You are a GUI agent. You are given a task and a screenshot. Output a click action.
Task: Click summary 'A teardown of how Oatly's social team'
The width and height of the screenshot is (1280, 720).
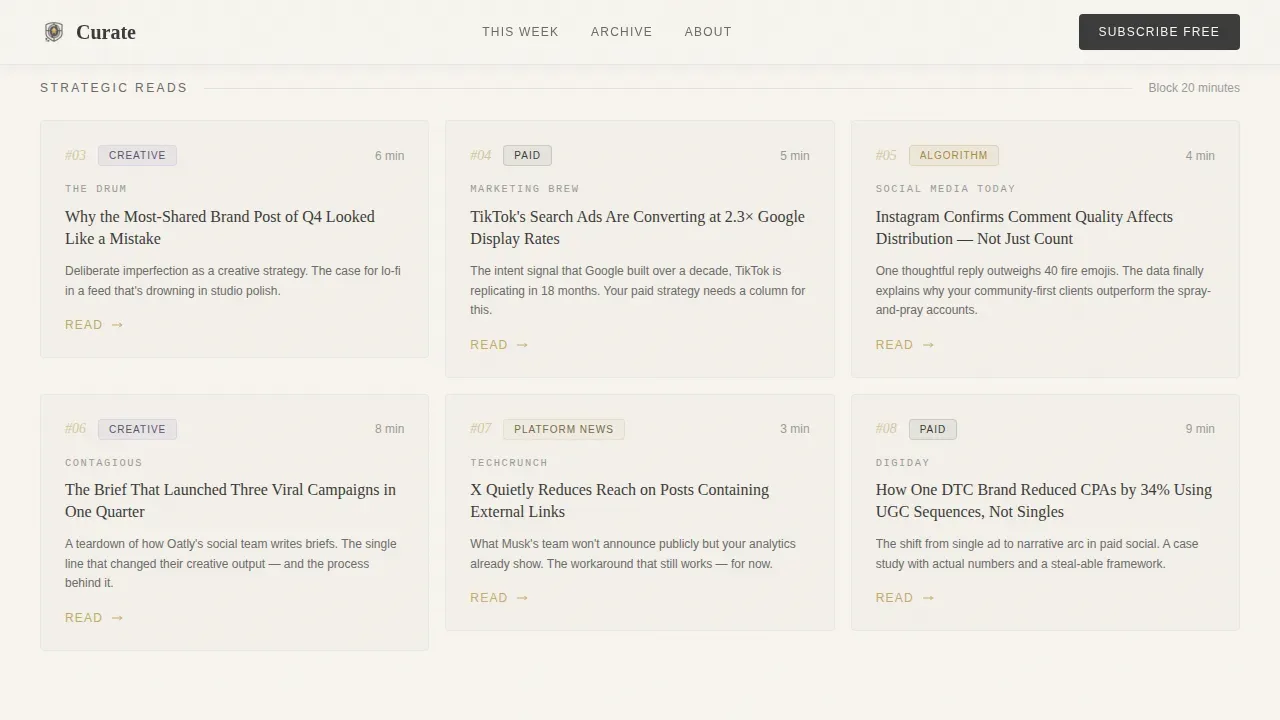tap(231, 563)
